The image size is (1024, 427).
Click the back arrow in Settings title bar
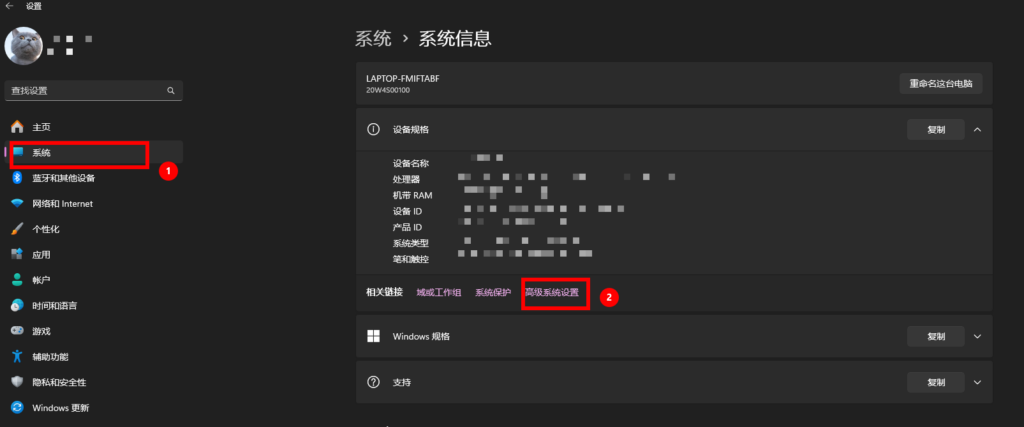9,6
